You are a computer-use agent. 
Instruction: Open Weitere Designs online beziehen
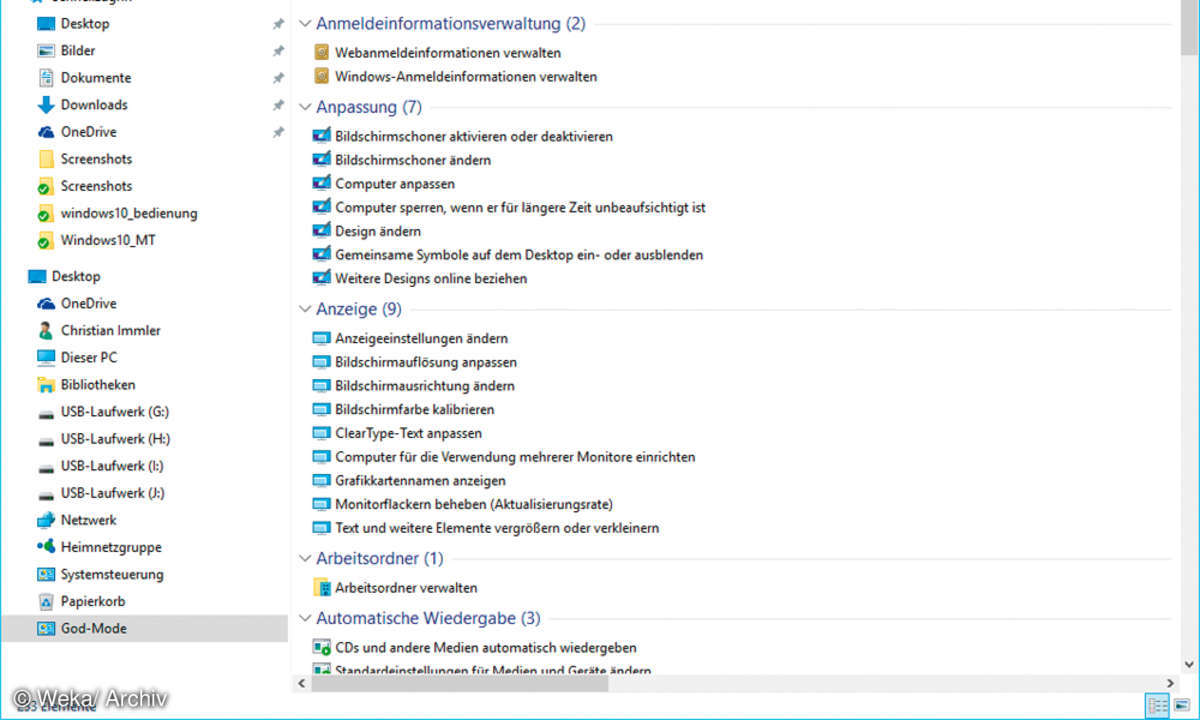pyautogui.click(x=431, y=279)
